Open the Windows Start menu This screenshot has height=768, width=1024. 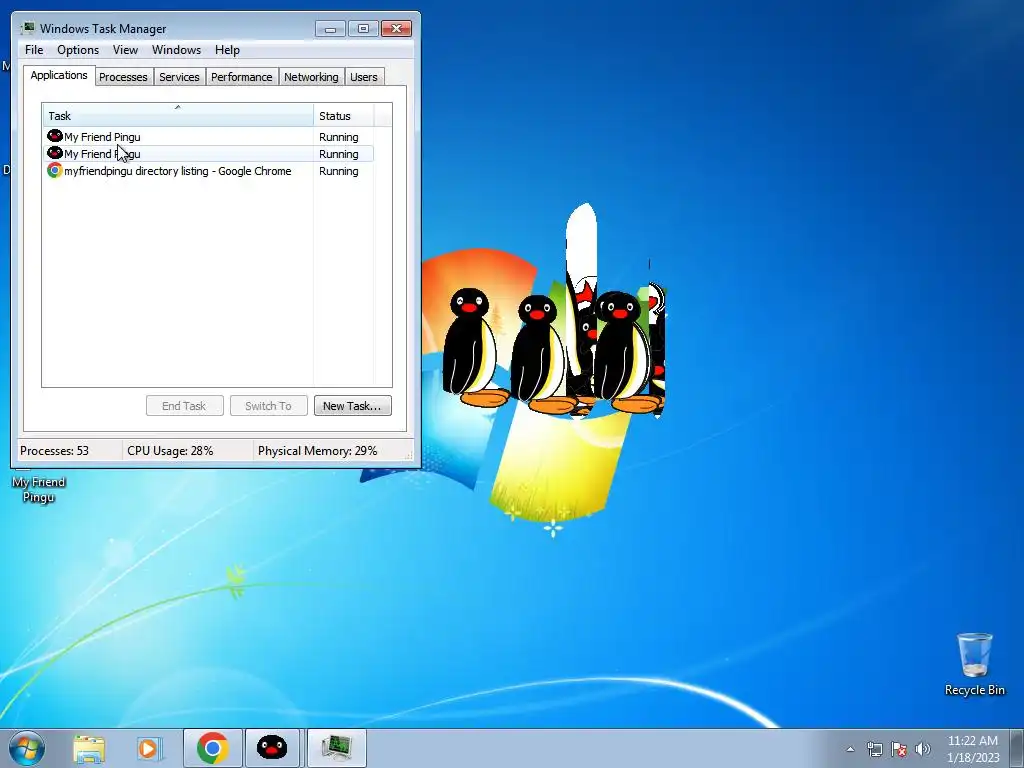click(x=27, y=748)
